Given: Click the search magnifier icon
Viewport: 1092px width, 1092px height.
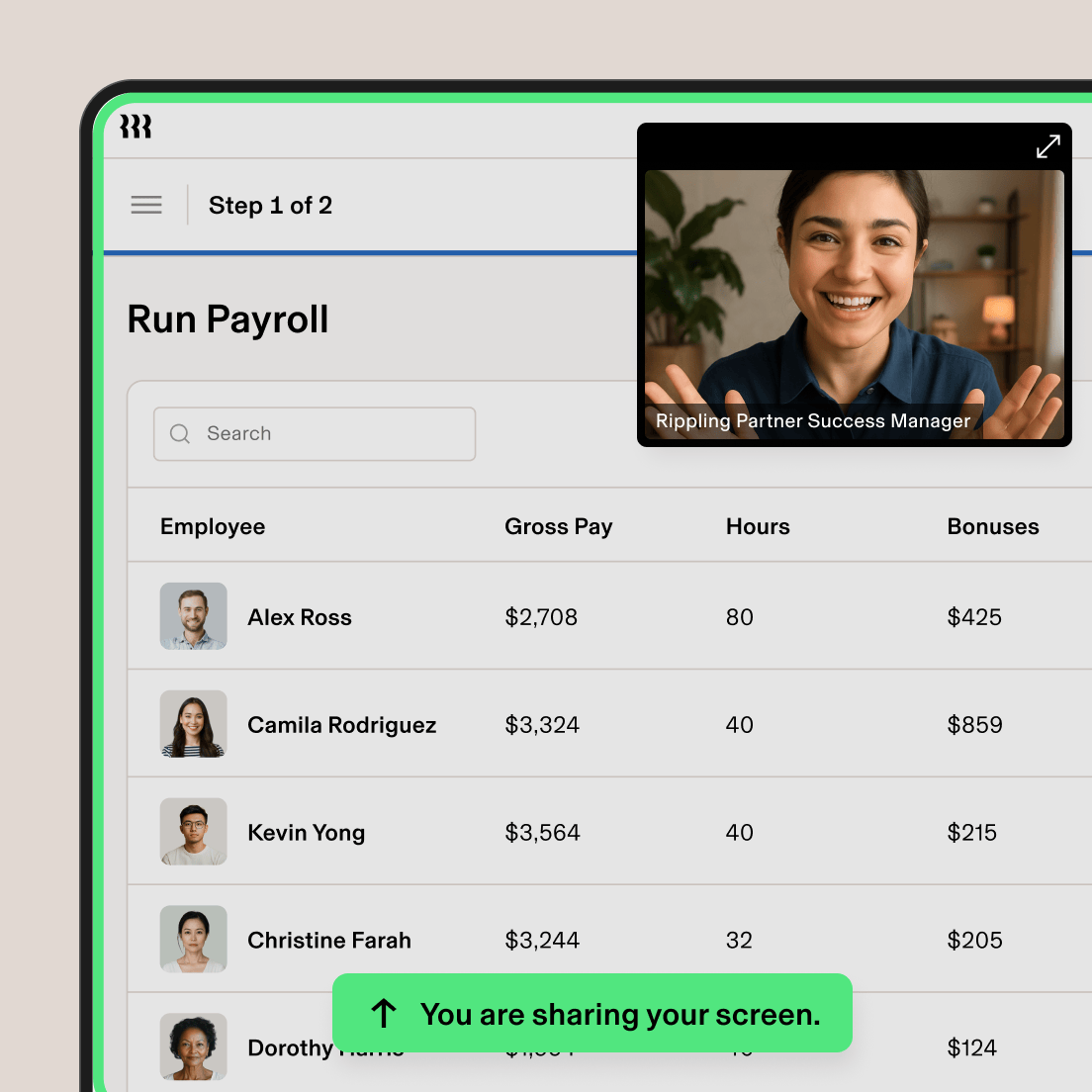Looking at the screenshot, I should [x=179, y=433].
